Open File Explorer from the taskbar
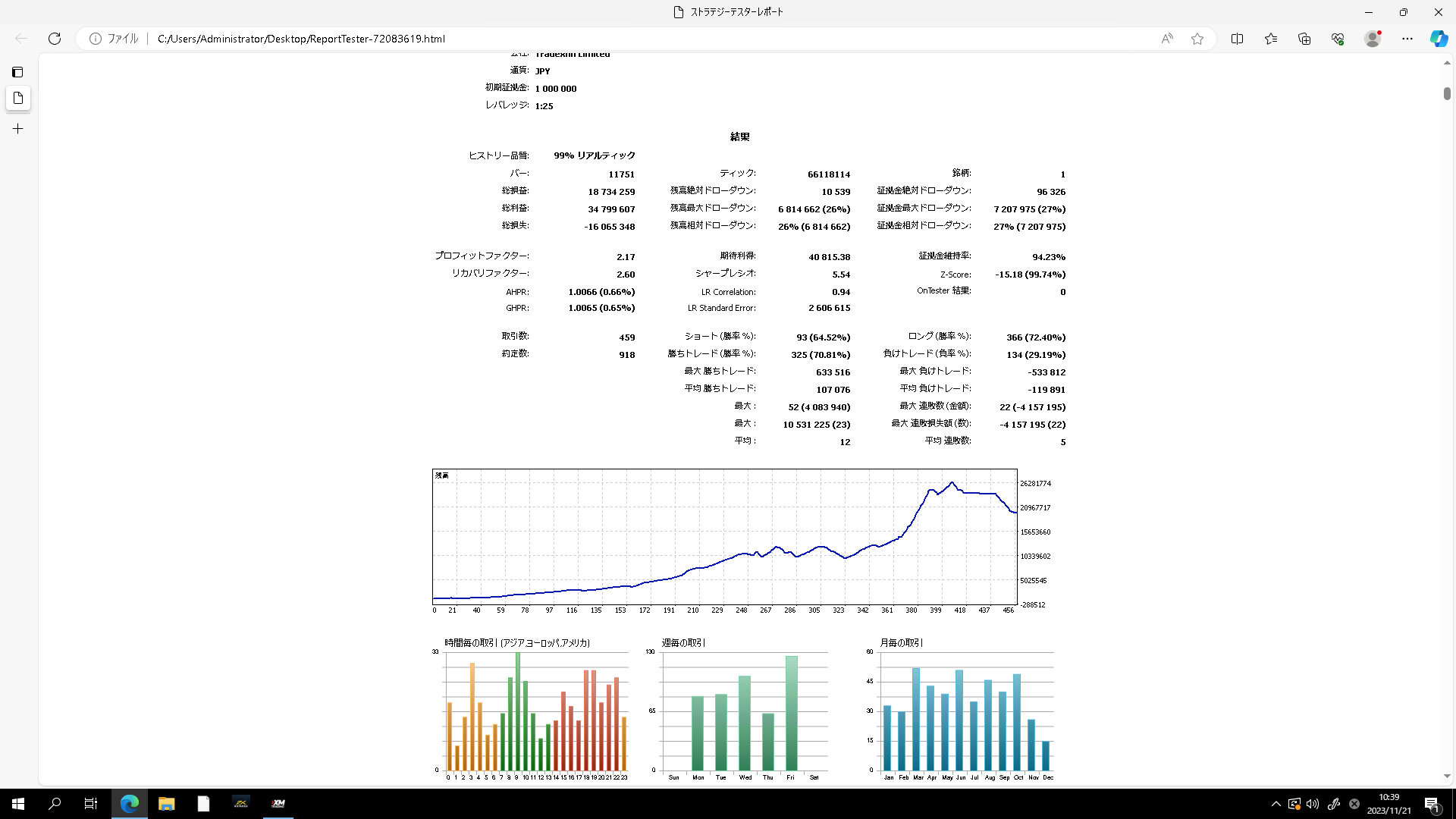Viewport: 1456px width, 819px height. [166, 804]
